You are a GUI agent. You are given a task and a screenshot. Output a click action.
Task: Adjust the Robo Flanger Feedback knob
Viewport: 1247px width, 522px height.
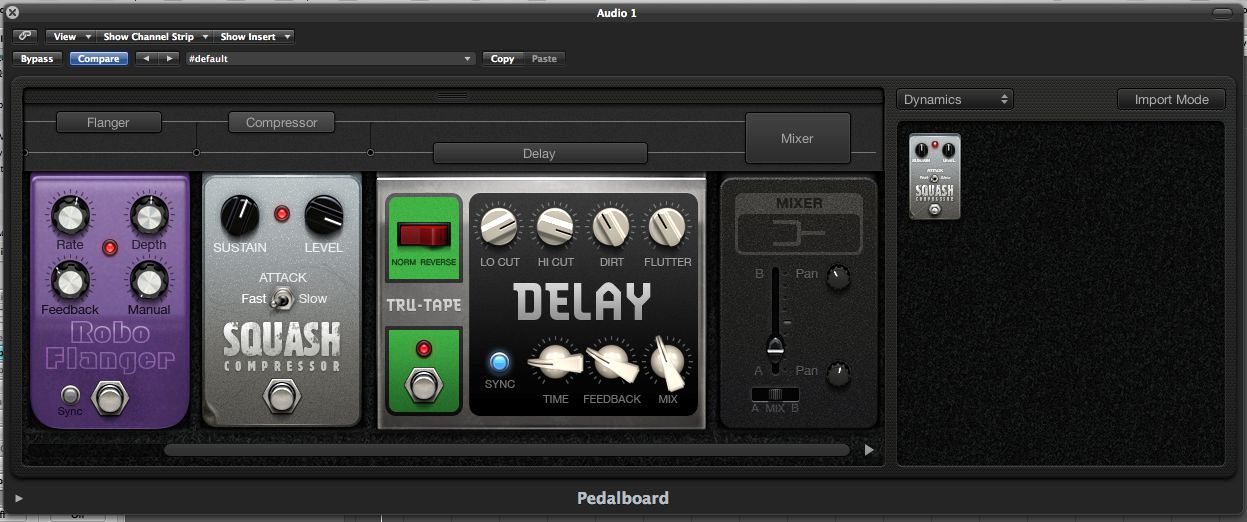click(69, 280)
